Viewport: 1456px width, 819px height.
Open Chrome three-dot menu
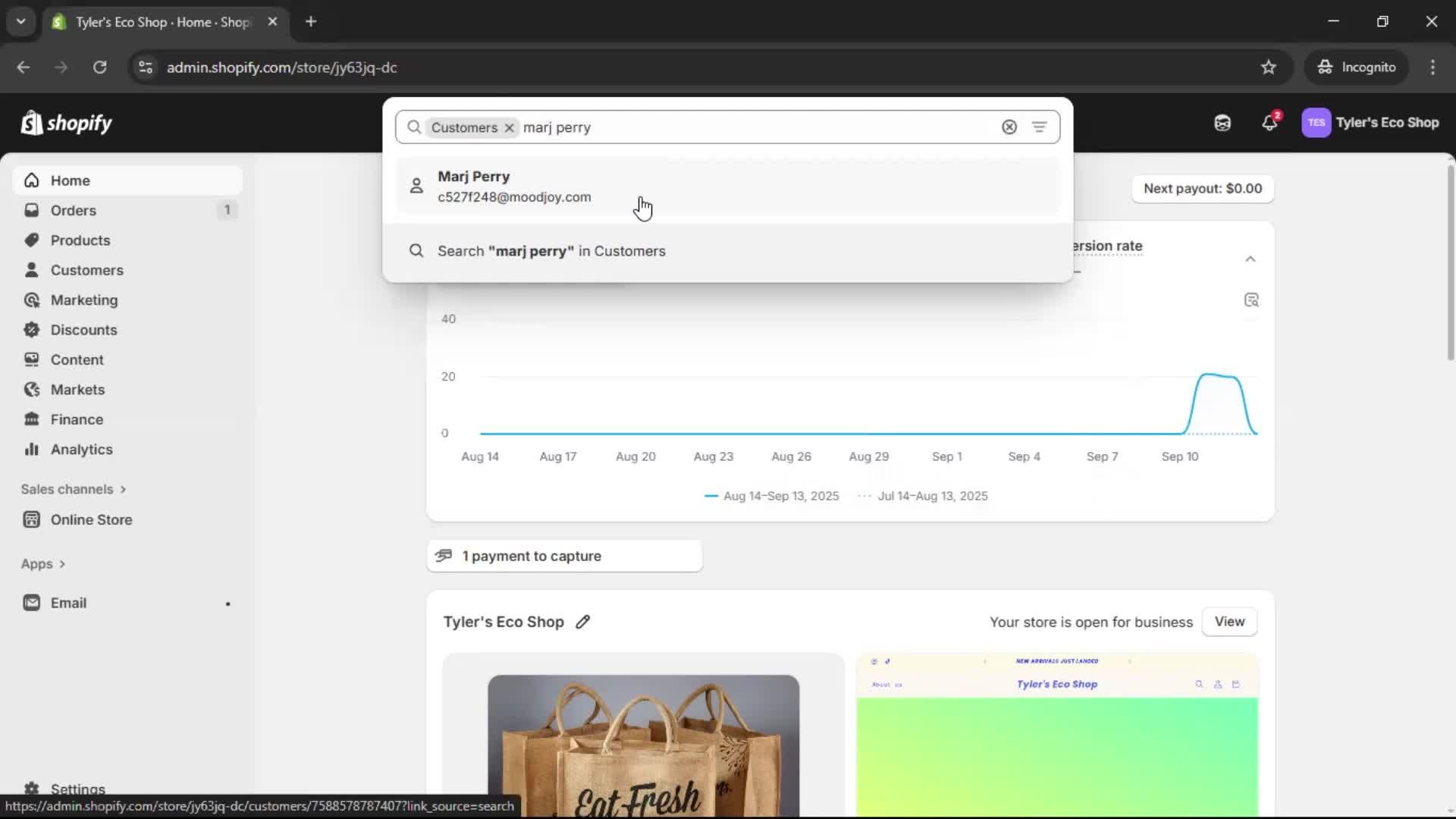[1432, 67]
